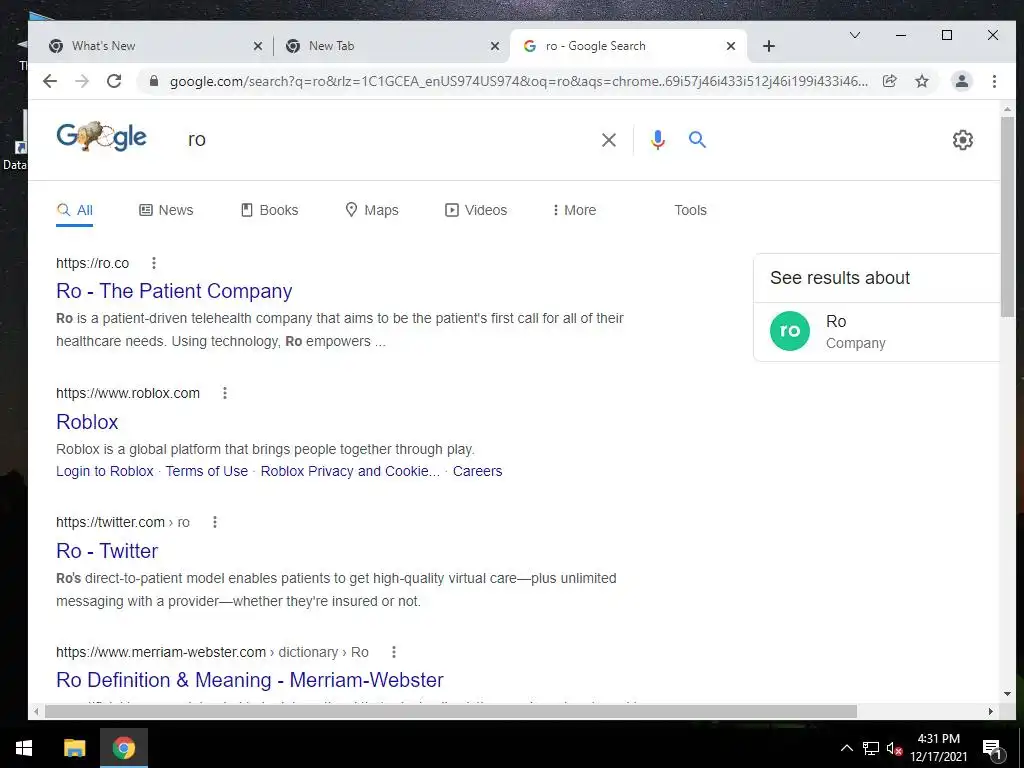Start voice search with the microphone icon
1024x768 pixels.
tap(658, 140)
